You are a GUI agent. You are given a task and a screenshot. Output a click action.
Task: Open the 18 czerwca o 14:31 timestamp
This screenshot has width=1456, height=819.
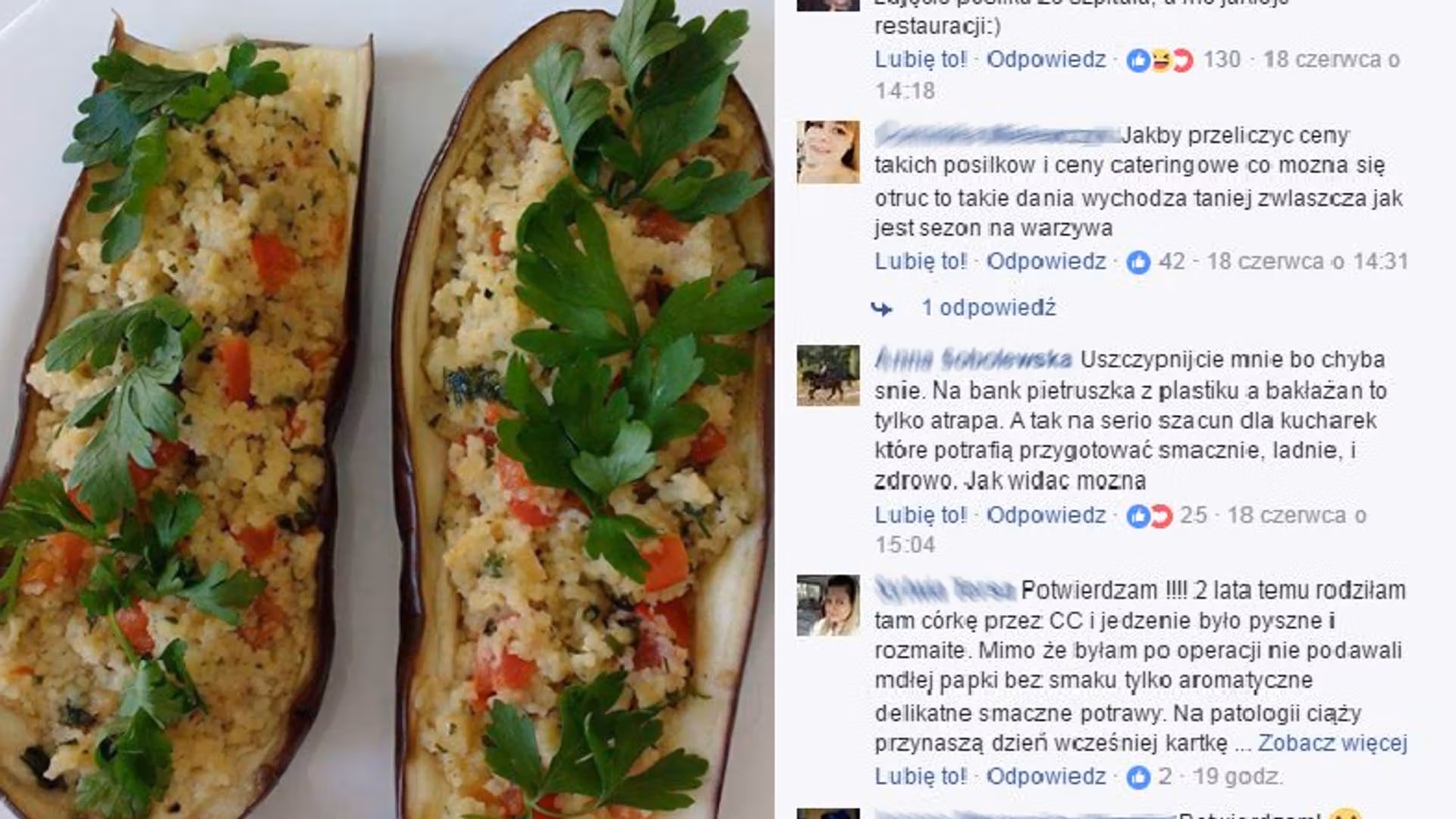point(1307,262)
